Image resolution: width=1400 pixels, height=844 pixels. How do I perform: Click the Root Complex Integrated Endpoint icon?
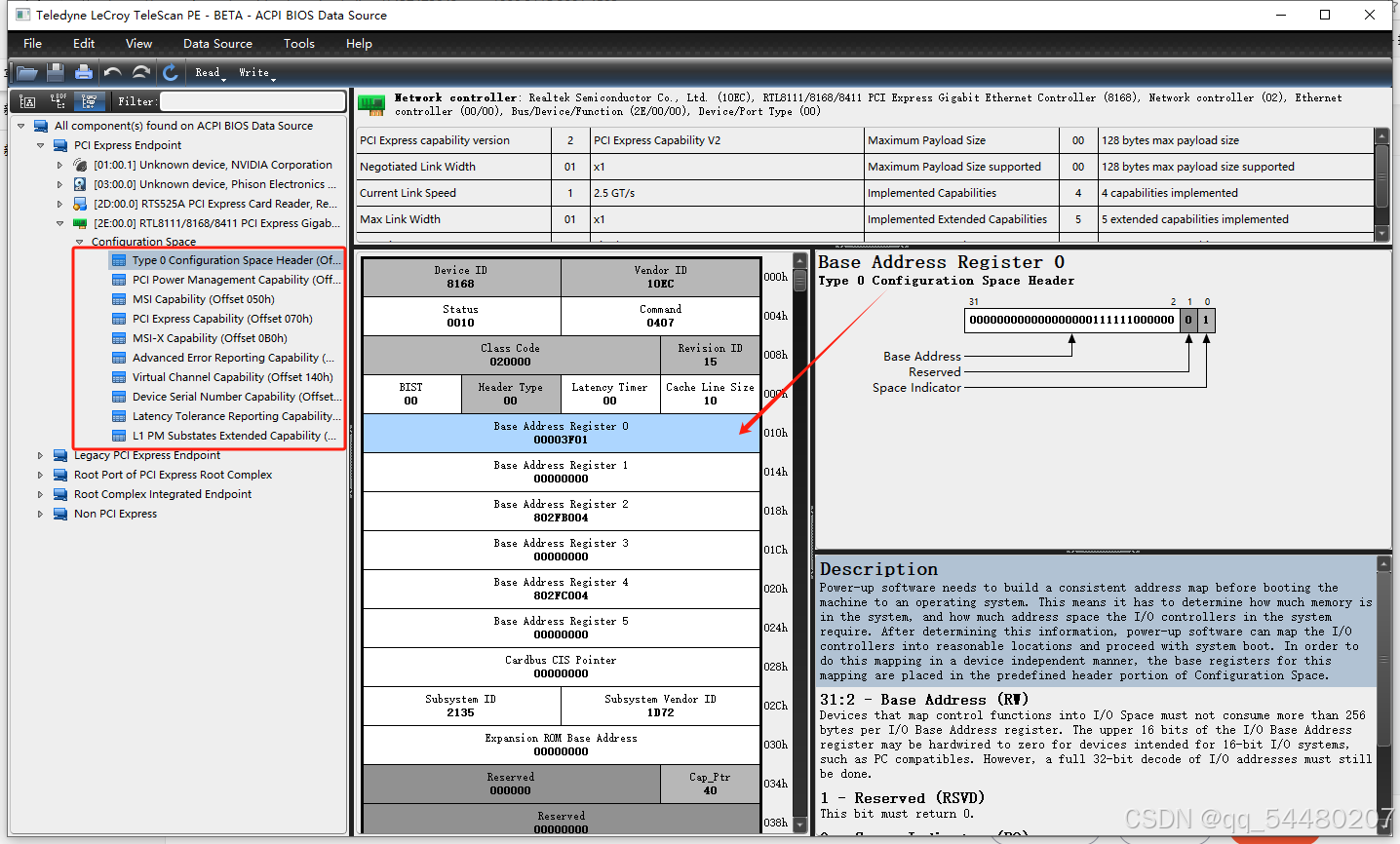pos(60,494)
